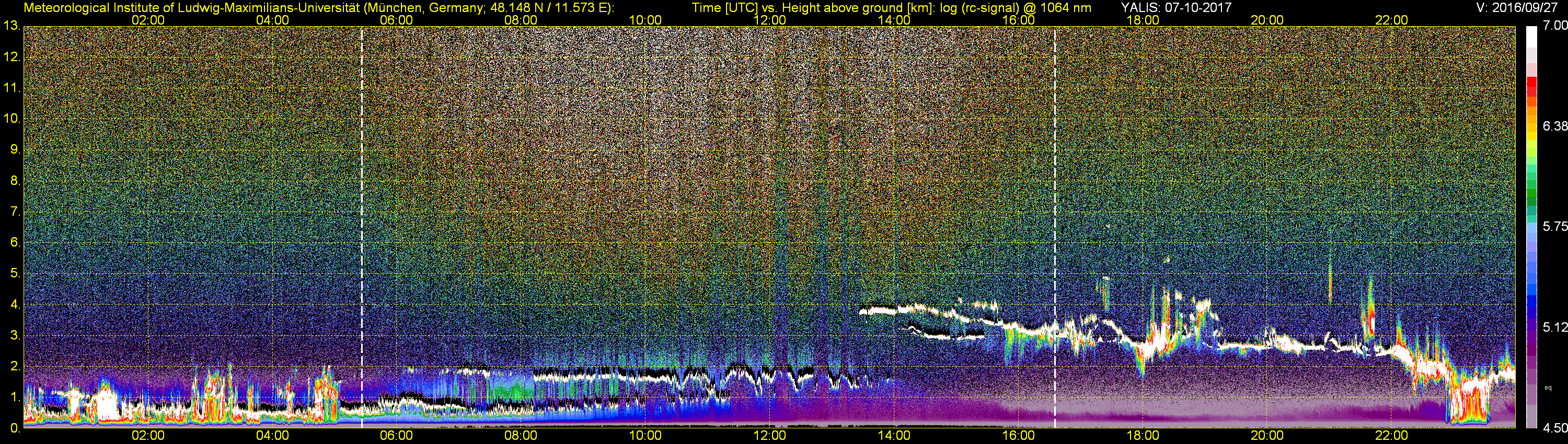Select the 04:00 tick label on the bottom axis

[x=272, y=436]
